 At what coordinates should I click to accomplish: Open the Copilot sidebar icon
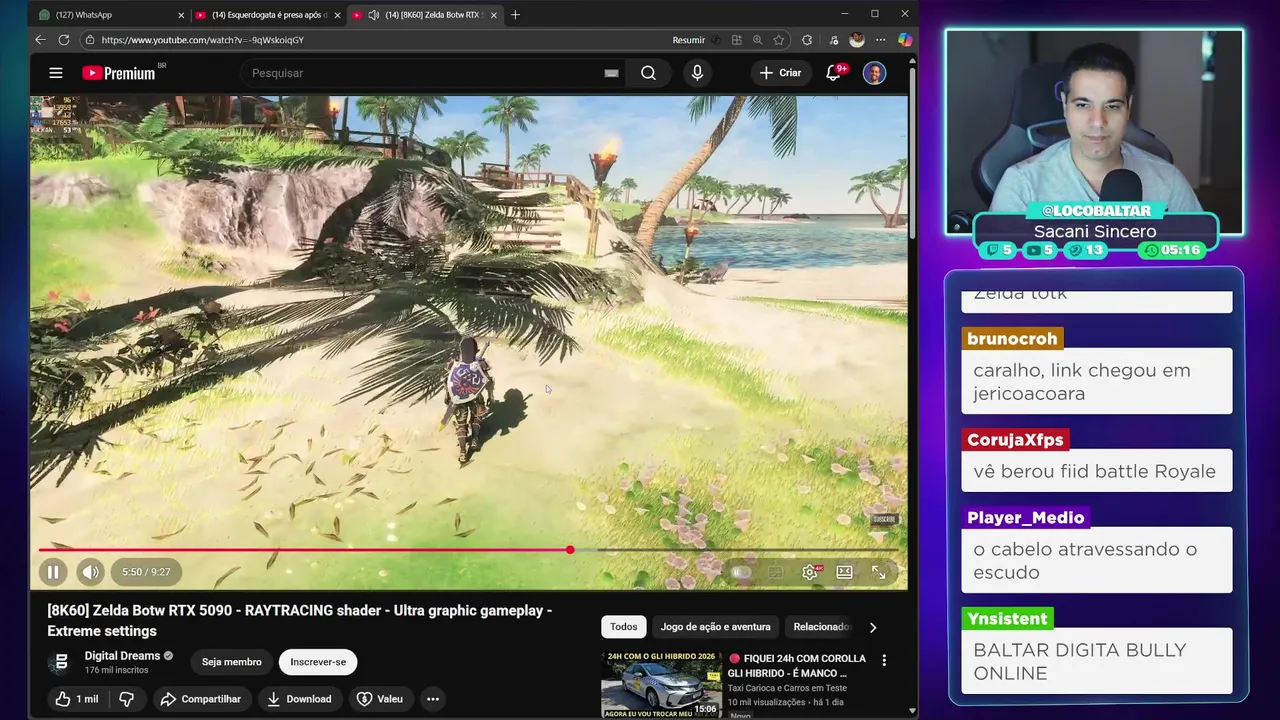(x=905, y=40)
